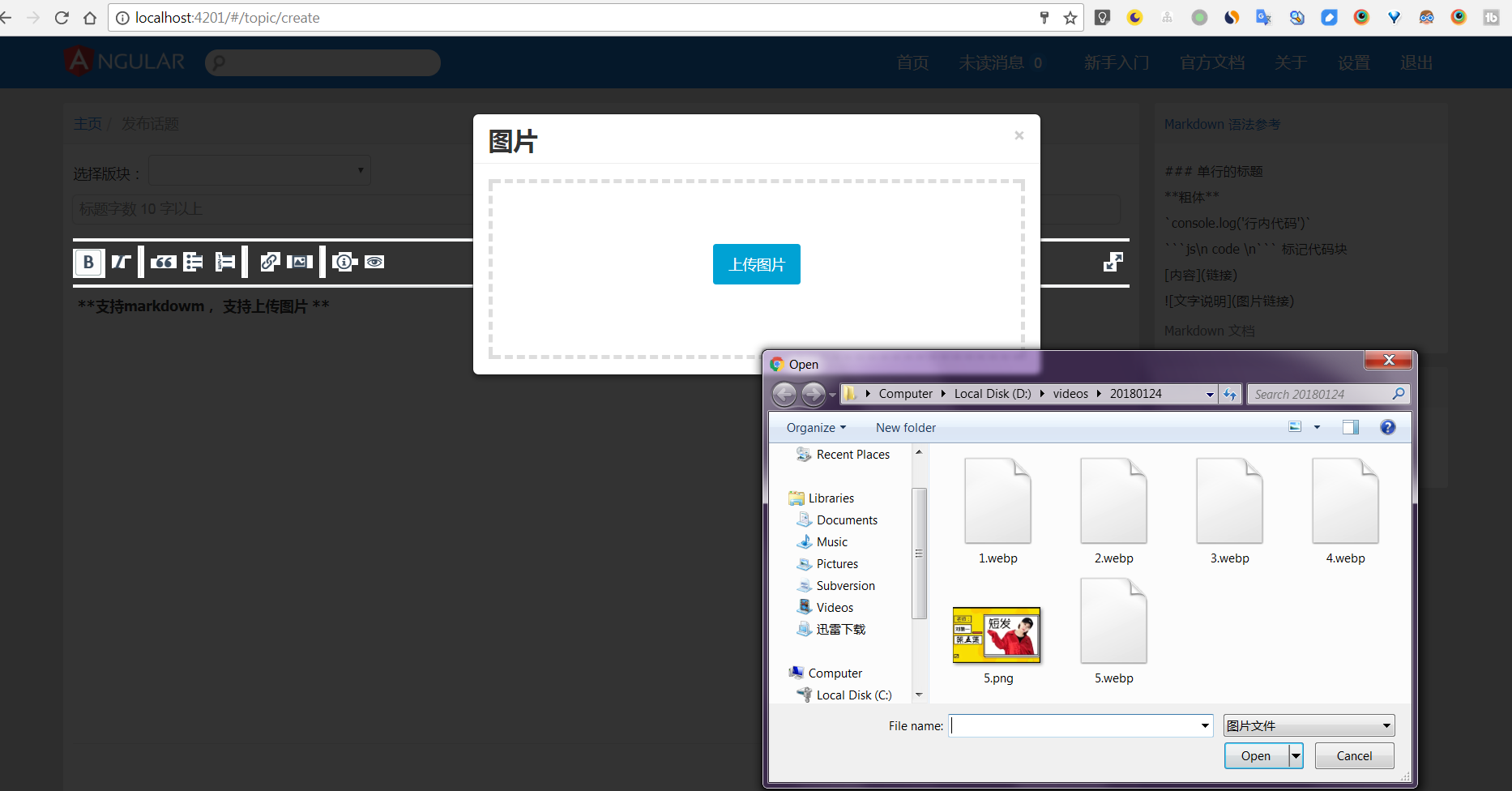Toggle bold in the markdown editor toolbar
The image size is (1512, 791).
click(88, 262)
